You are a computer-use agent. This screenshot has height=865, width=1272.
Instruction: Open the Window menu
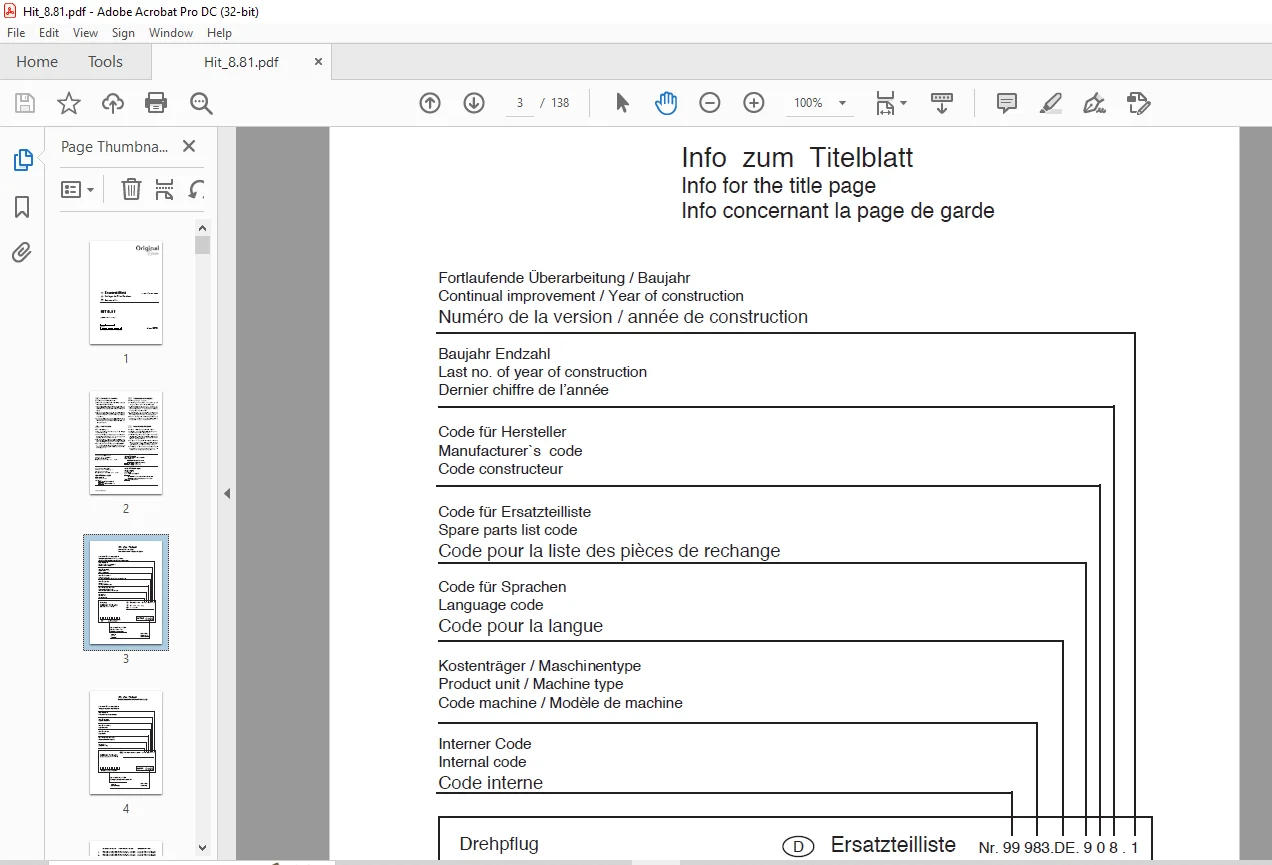[x=171, y=33]
